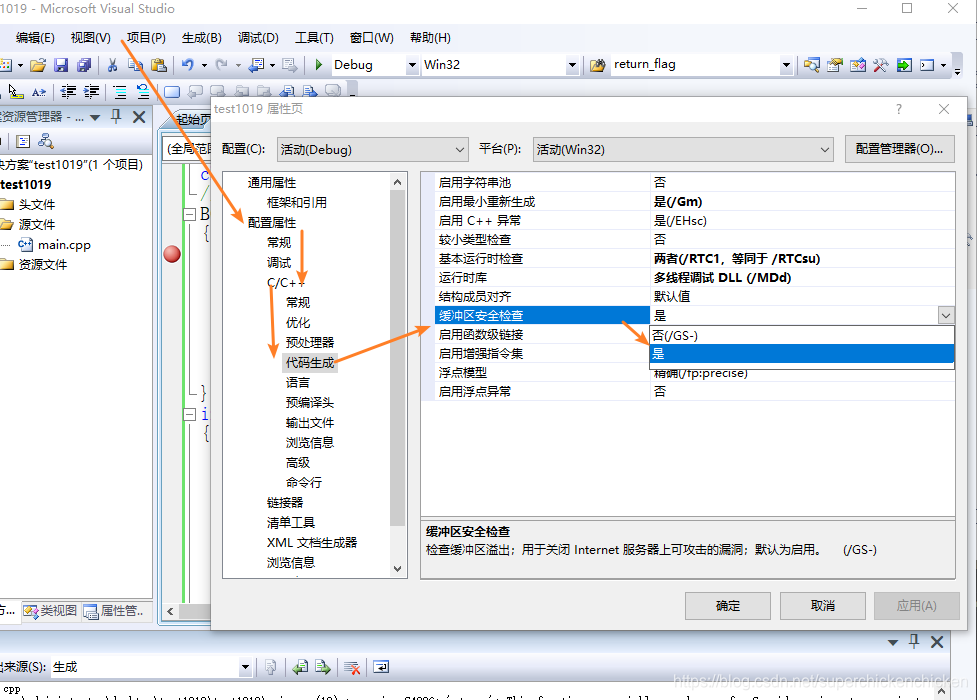Undo the last action
Image resolution: width=977 pixels, height=700 pixels.
pos(188,64)
